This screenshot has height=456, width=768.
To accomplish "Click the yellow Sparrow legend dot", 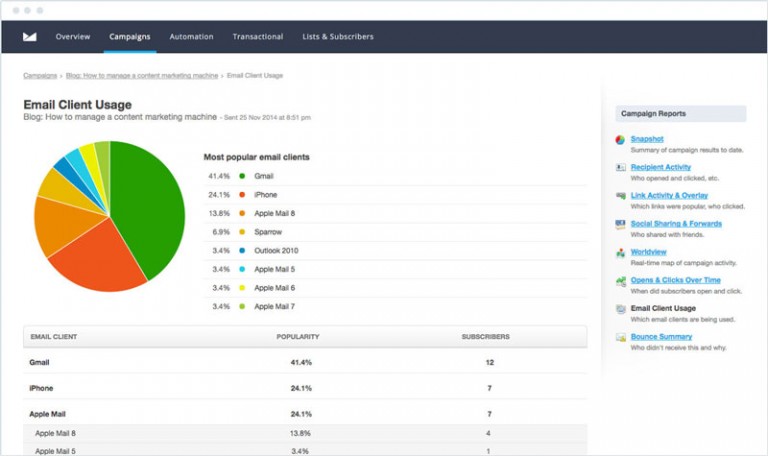I will coord(242,232).
